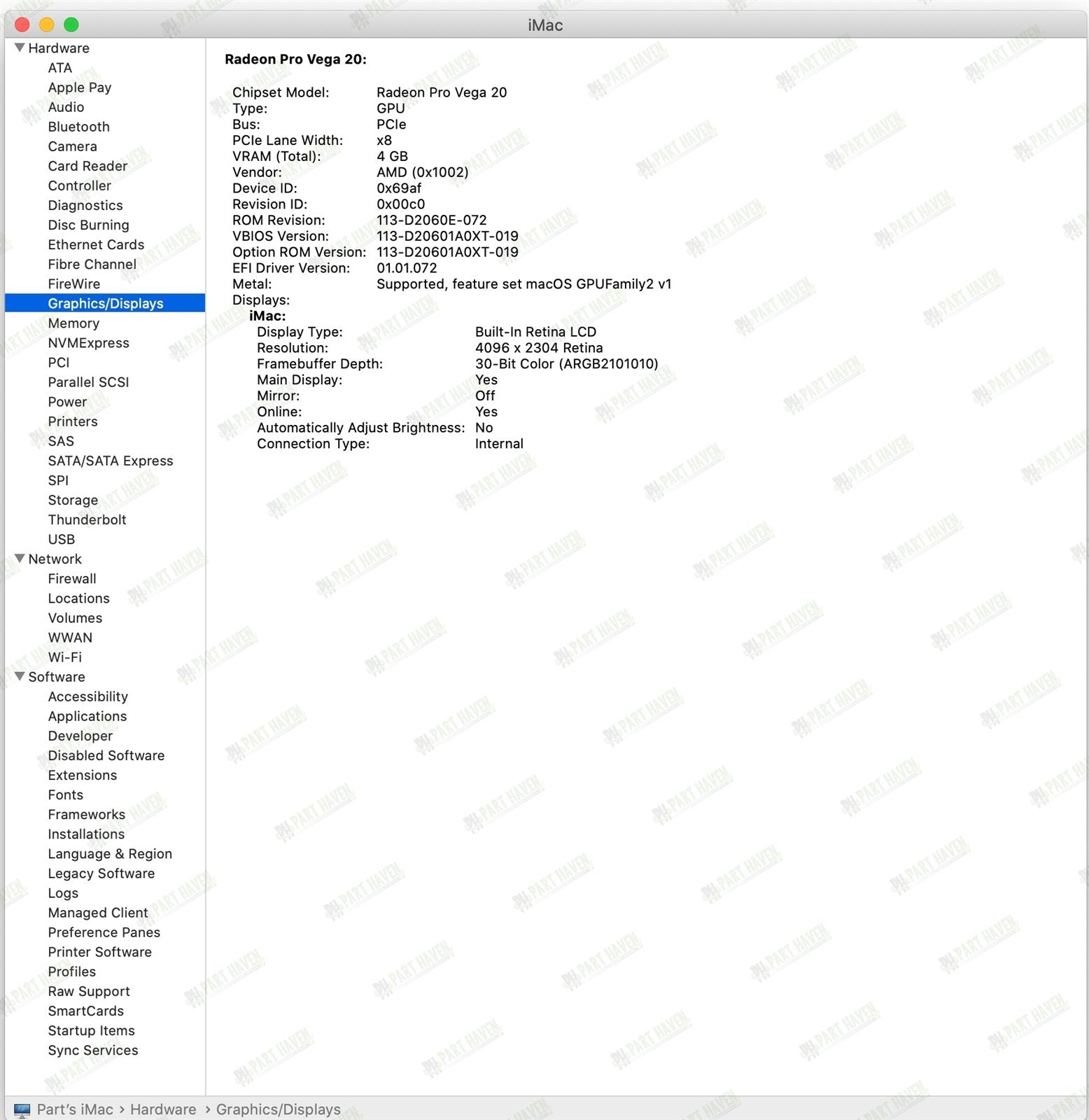Viewport: 1089px width, 1120px height.
Task: Open Firewall under Network
Action: pyautogui.click(x=72, y=578)
